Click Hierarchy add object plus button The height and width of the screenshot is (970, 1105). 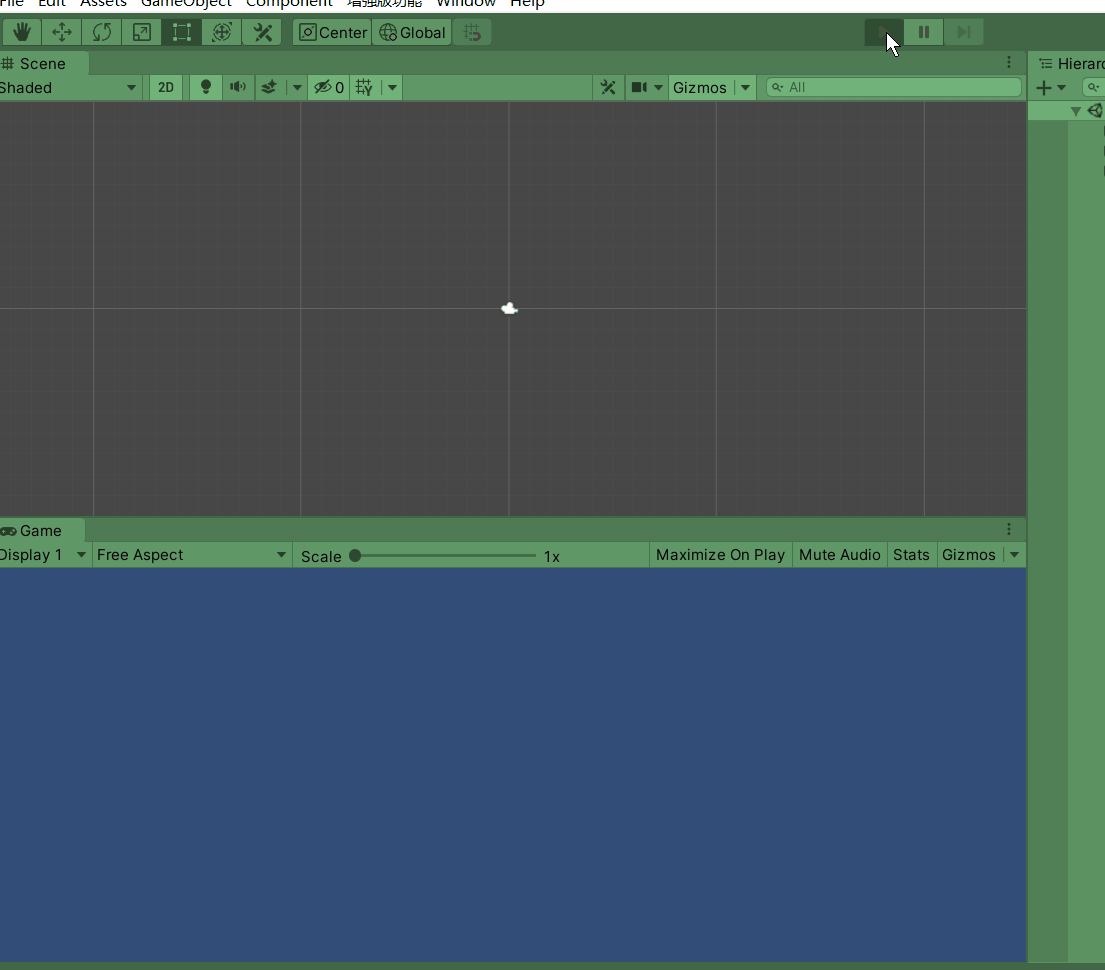click(1044, 88)
